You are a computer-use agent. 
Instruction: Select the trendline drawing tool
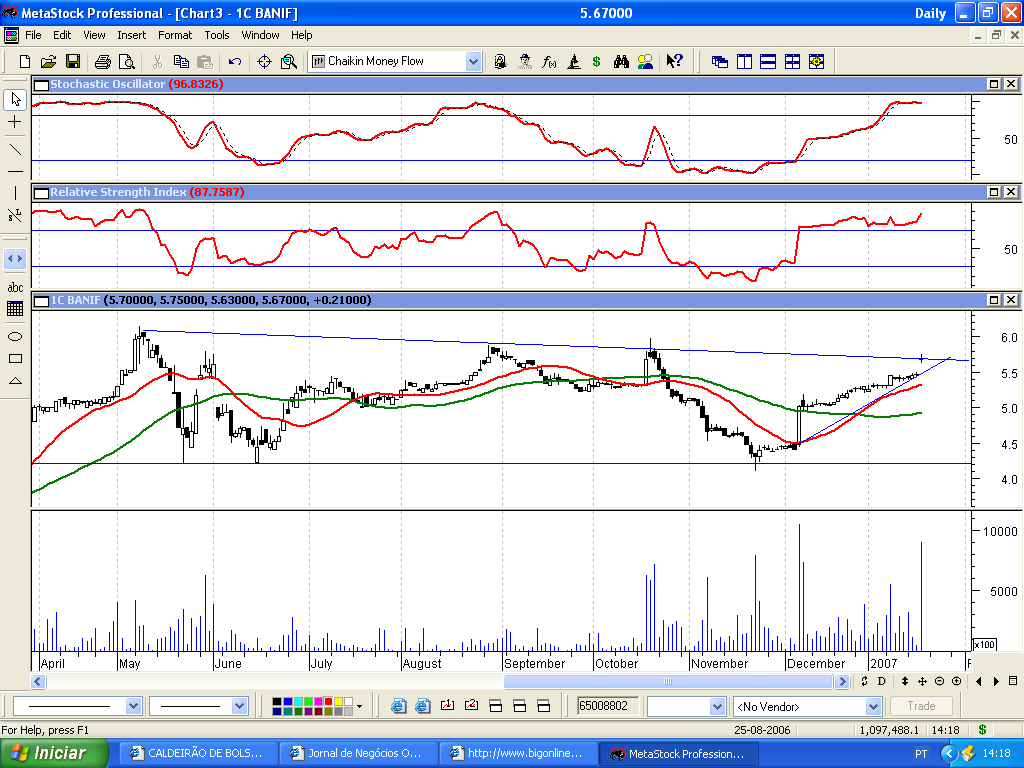pyautogui.click(x=15, y=149)
